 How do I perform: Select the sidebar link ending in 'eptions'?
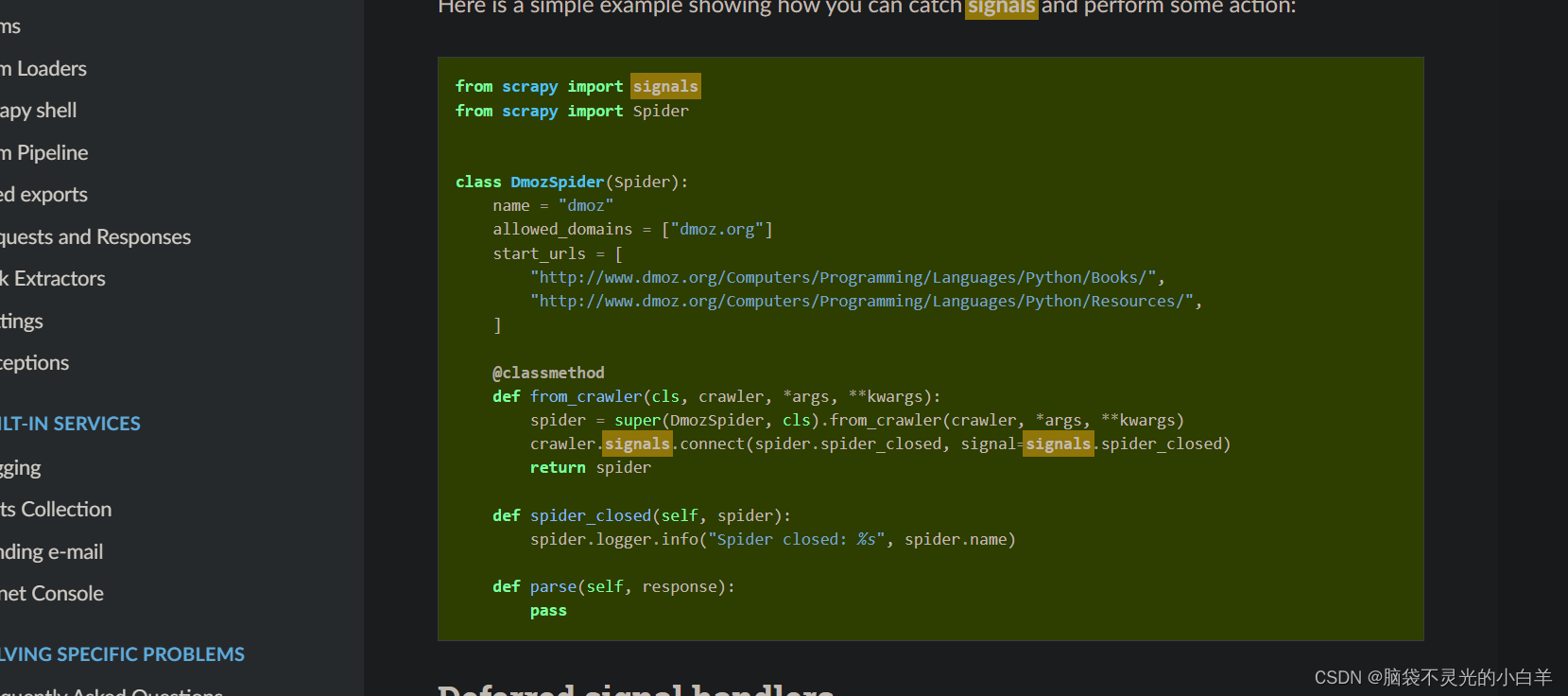[35, 363]
